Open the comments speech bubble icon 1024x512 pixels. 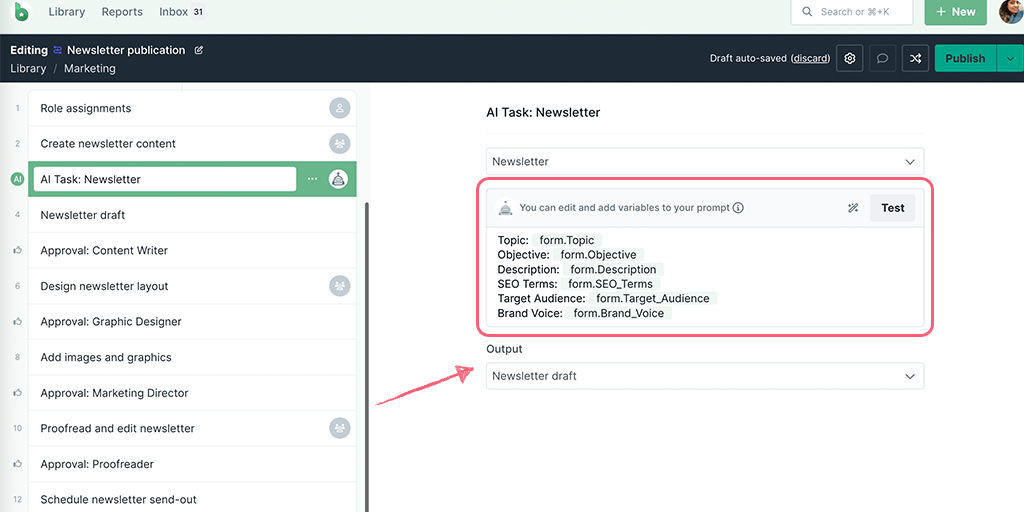[x=882, y=58]
